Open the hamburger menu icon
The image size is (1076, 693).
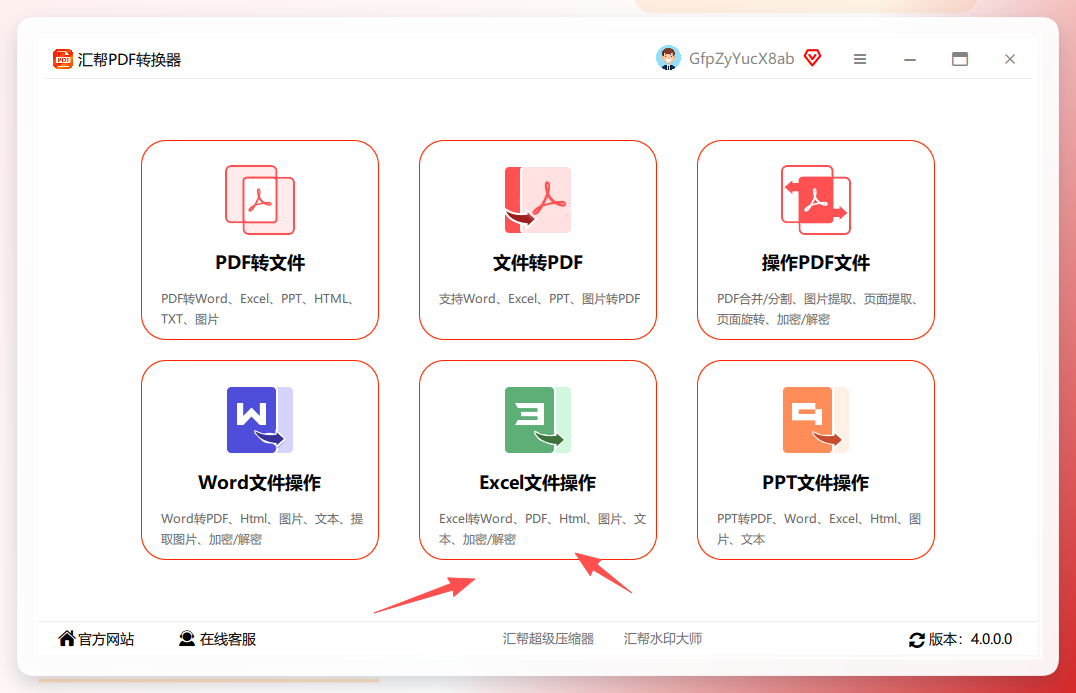click(x=860, y=59)
